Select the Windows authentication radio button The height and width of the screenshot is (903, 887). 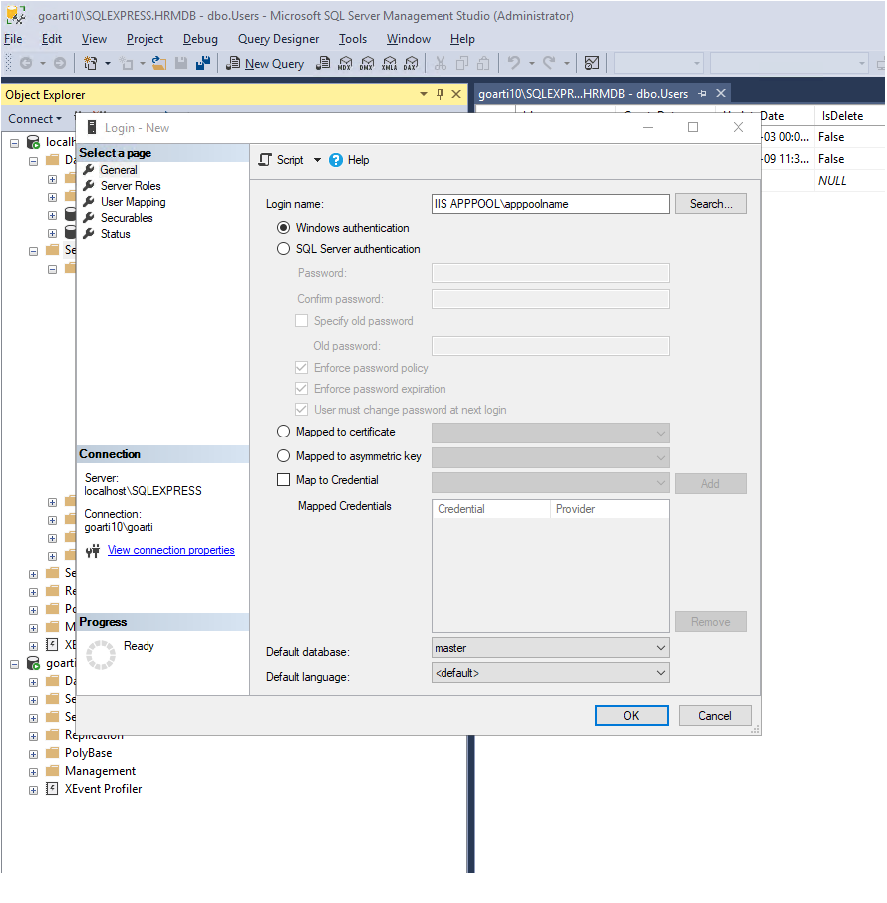(x=283, y=227)
